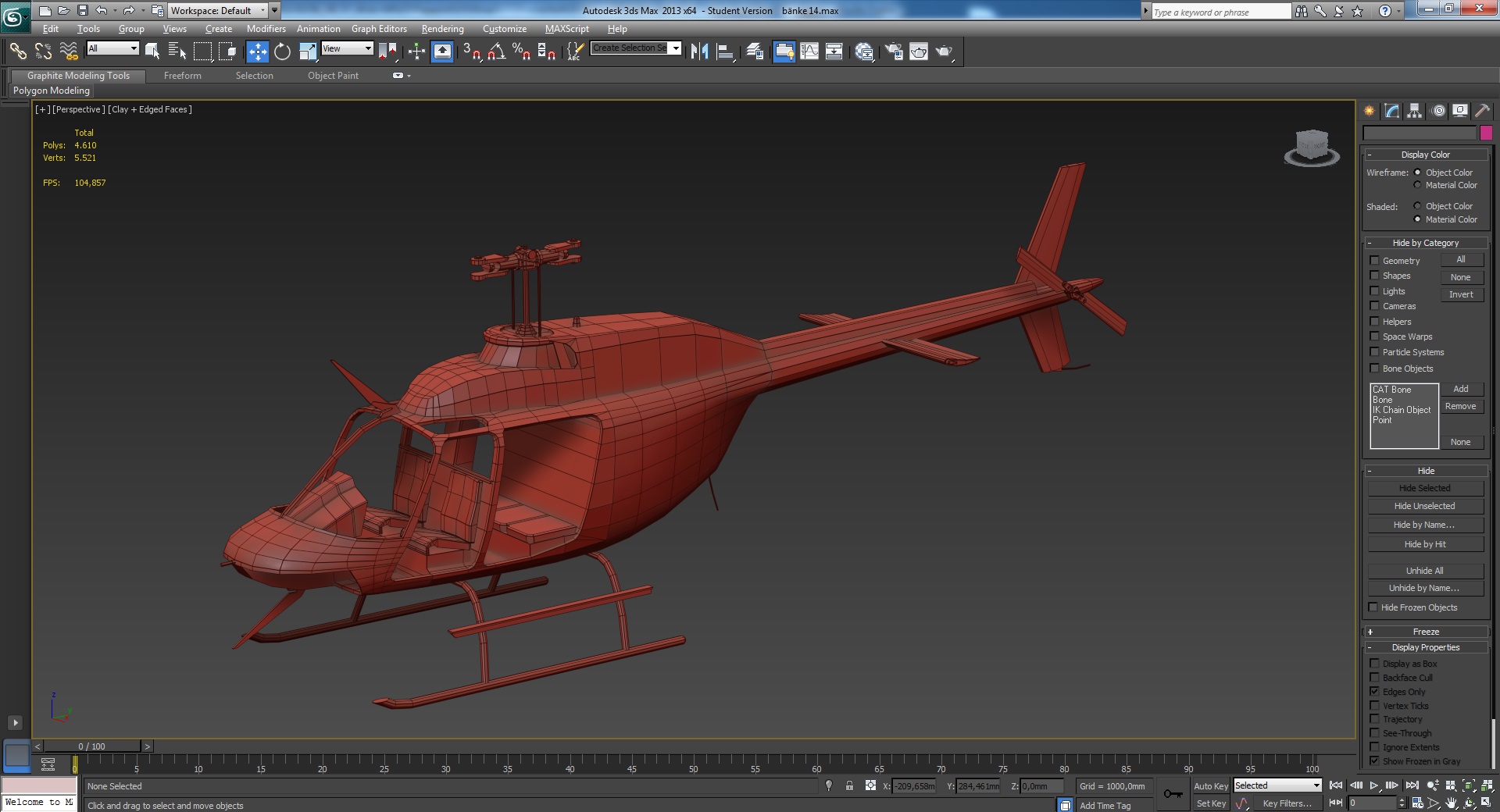Click the Select and Rotate tool
This screenshot has width=1500, height=812.
click(x=282, y=52)
